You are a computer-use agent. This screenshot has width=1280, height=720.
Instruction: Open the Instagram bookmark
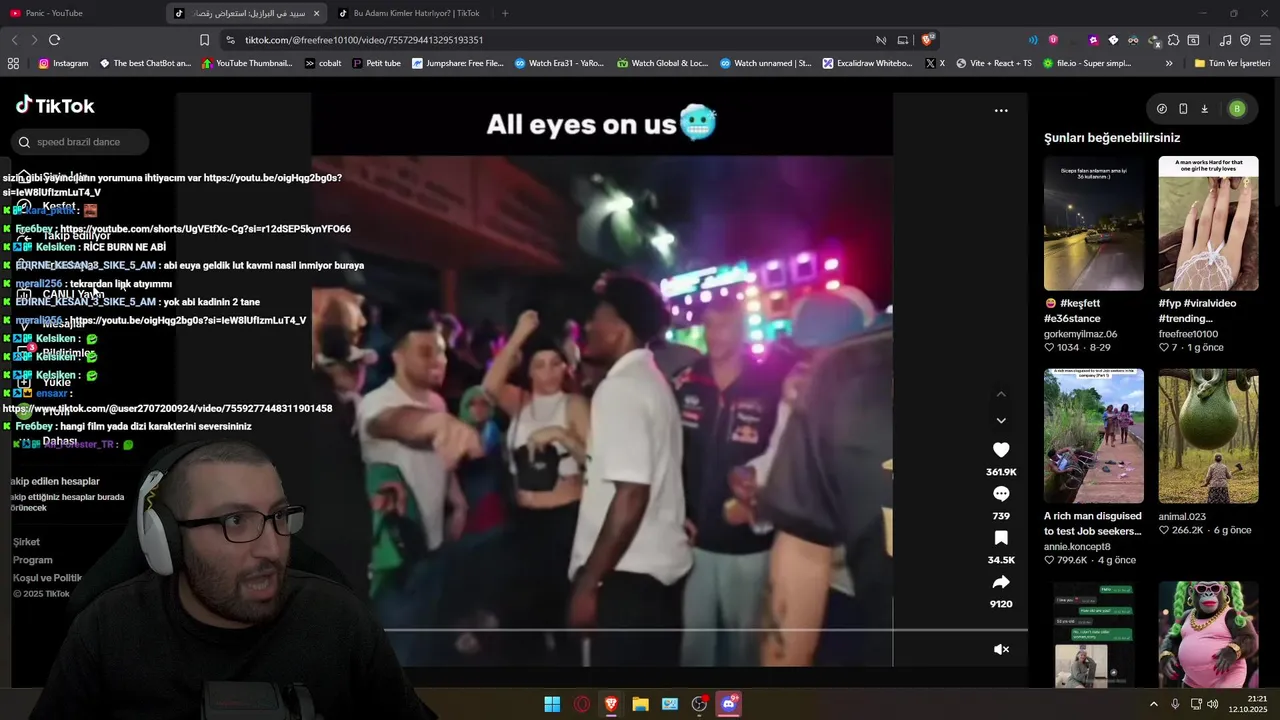tap(63, 63)
